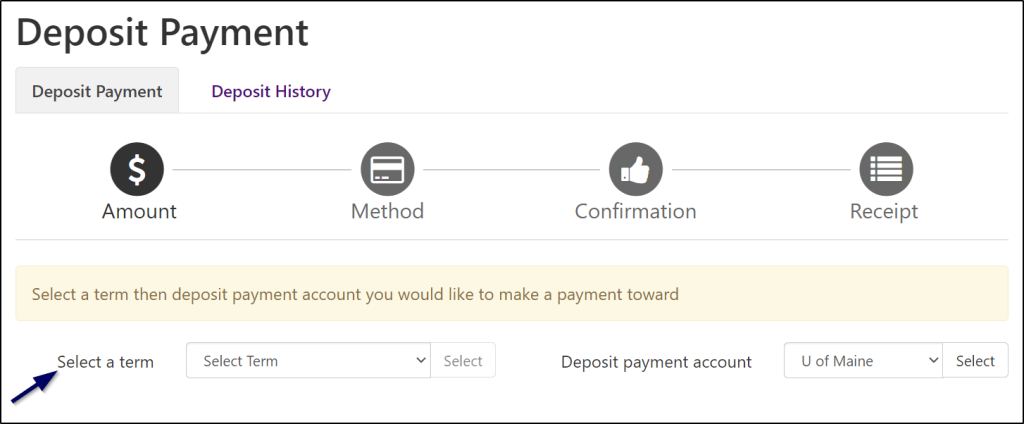Open the Select Term dropdown
This screenshot has width=1024, height=424.
pos(308,361)
